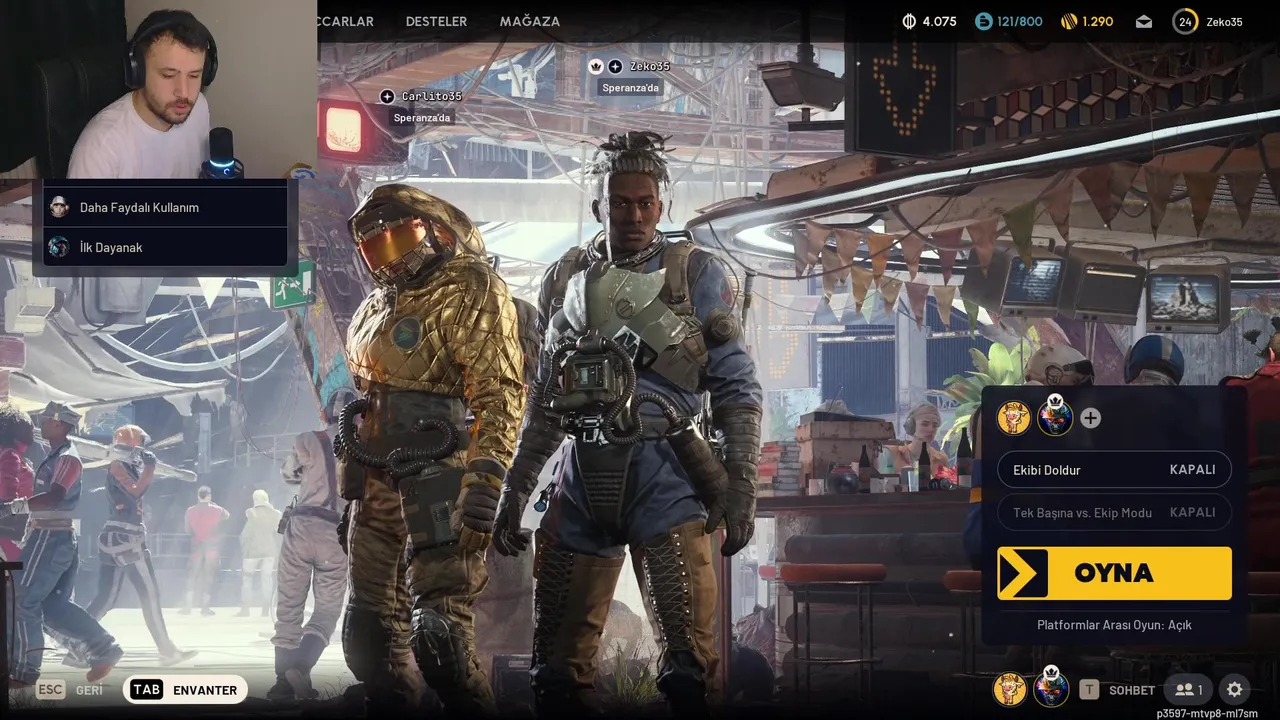
Task: Click skull avatar in bottom bar
Action: (1051, 688)
